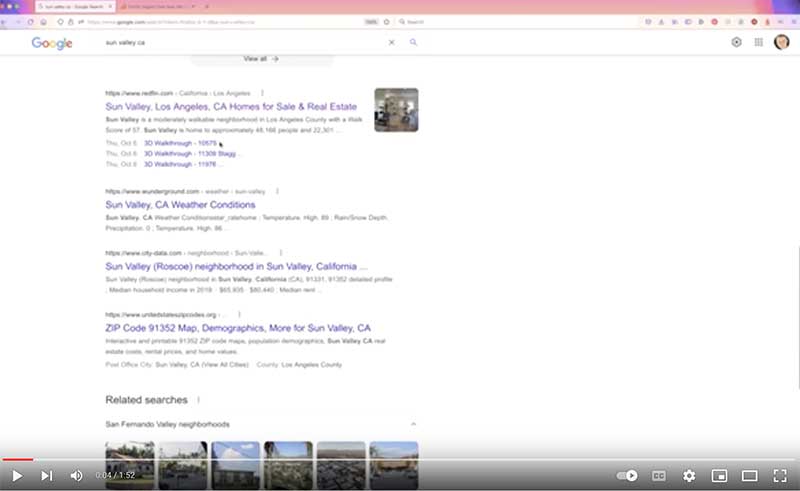The height and width of the screenshot is (491, 800).
Task: Open the Redfin result thumbnail image
Action: point(396,110)
